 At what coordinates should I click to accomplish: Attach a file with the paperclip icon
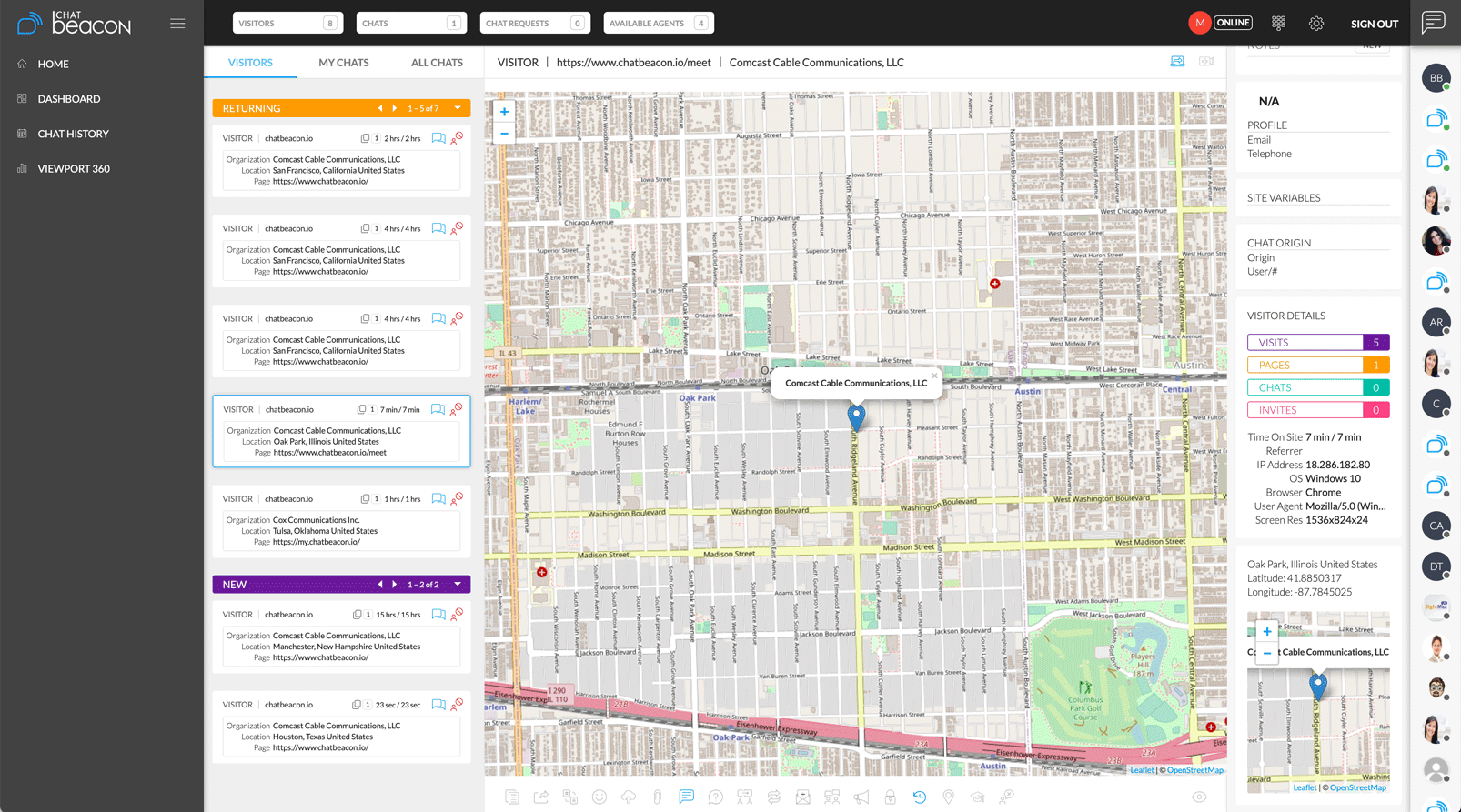[x=658, y=797]
